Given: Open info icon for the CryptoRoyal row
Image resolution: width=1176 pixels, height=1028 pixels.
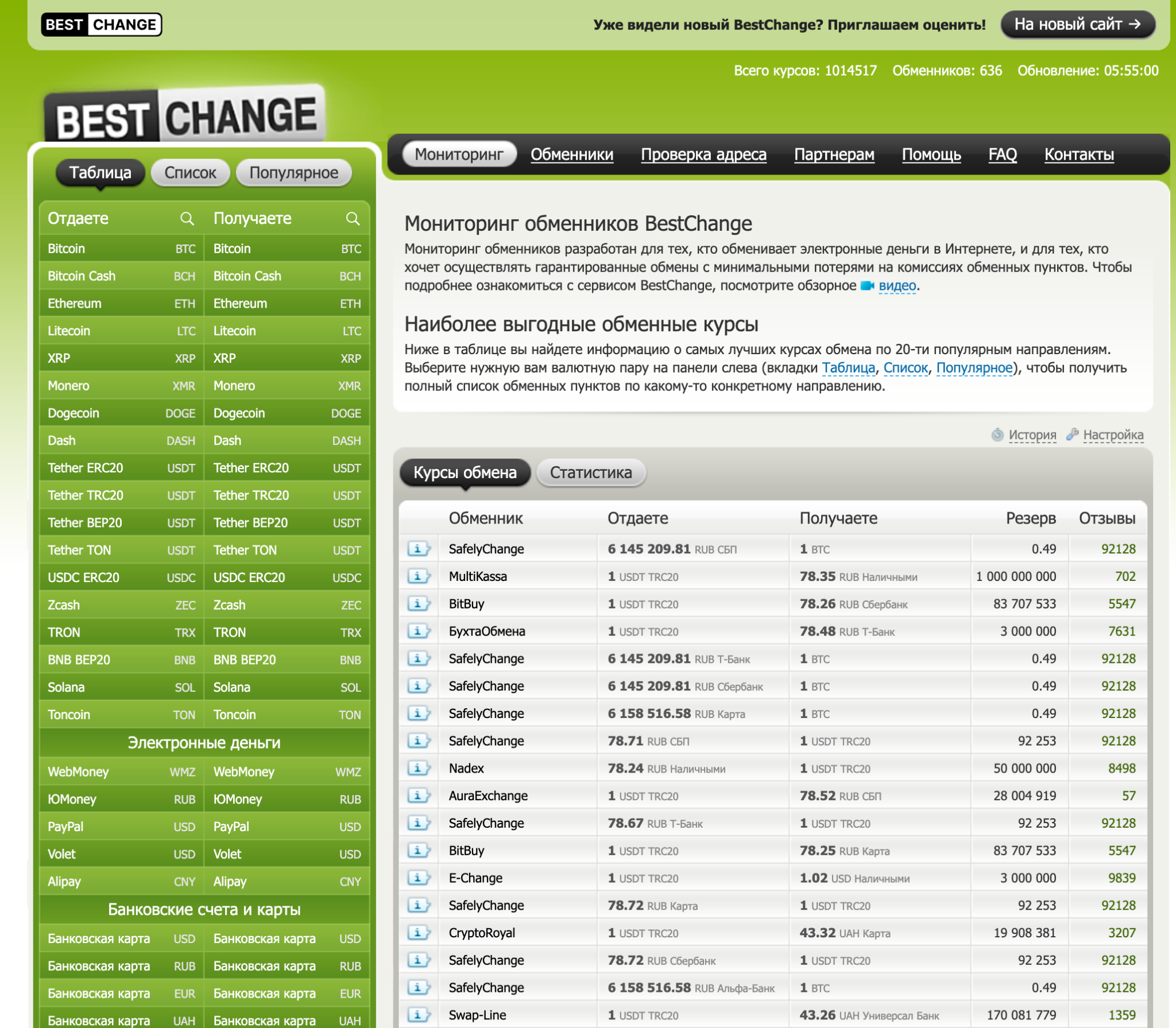Looking at the screenshot, I should coord(419,933).
